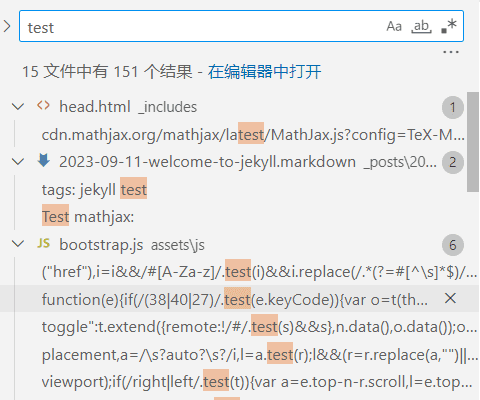
Task: Expand the replace field chevron
Action: pos(7,26)
